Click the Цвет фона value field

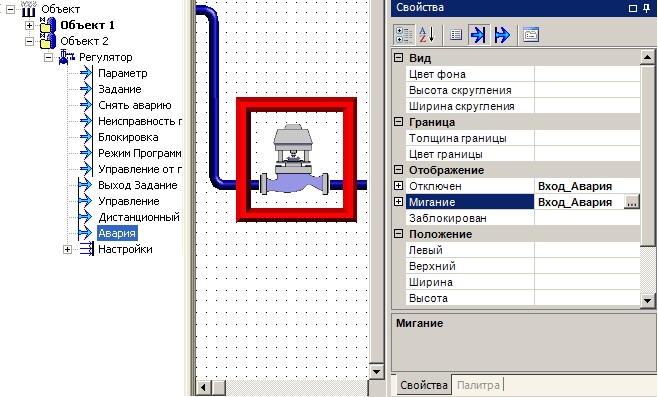(x=587, y=74)
